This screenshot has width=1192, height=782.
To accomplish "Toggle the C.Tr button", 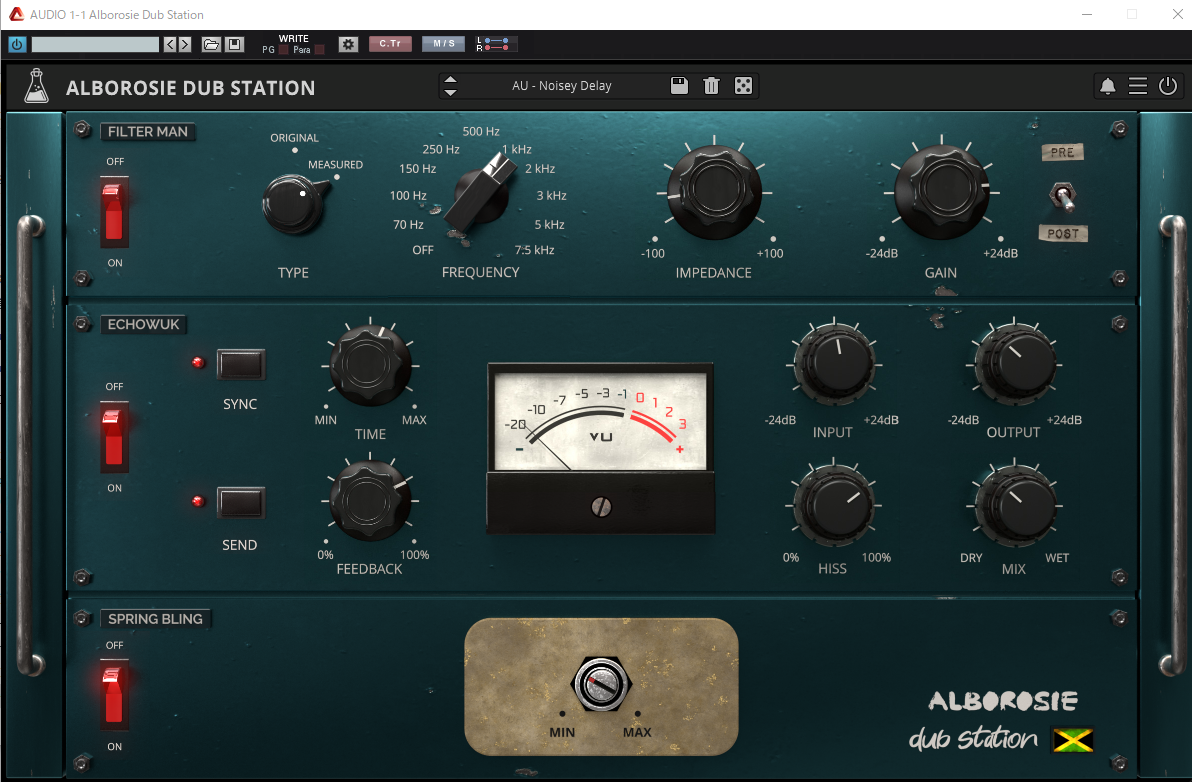I will (390, 44).
